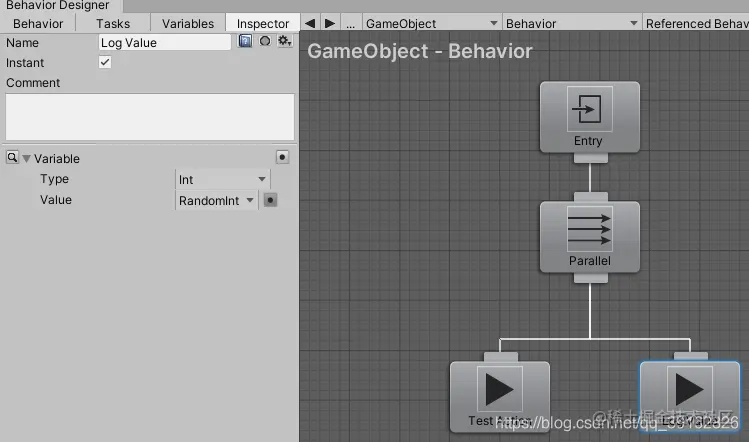Click the Name field containing Log Value

(165, 43)
